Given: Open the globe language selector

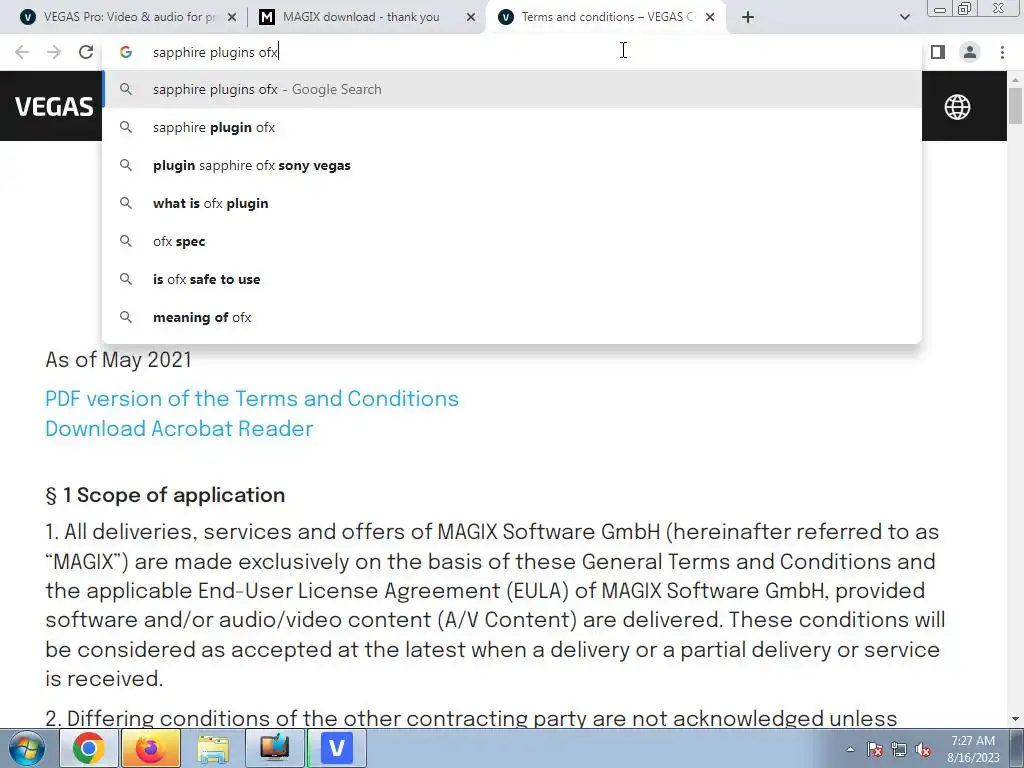Looking at the screenshot, I should coord(957,106).
